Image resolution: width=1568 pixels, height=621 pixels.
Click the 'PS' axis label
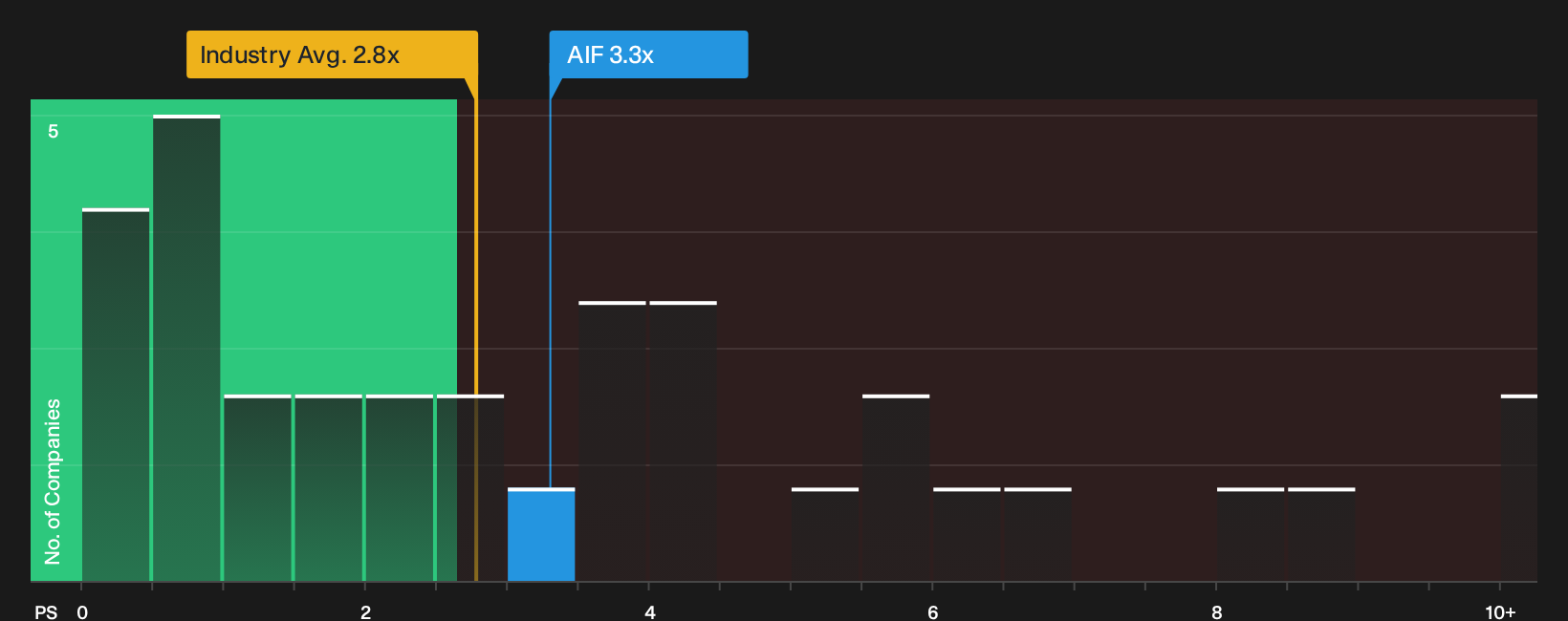tap(46, 612)
